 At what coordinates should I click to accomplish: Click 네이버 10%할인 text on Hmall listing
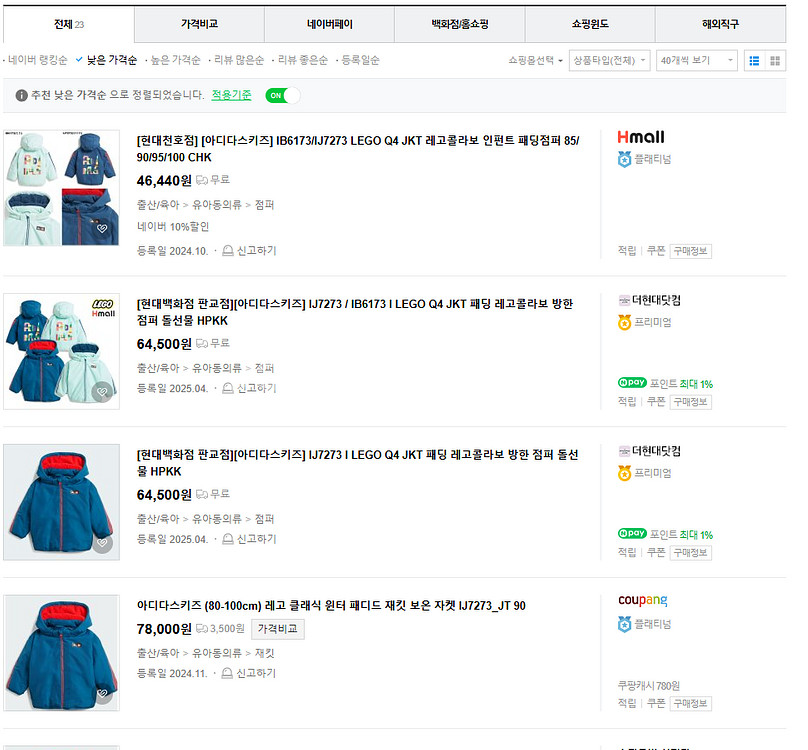click(x=173, y=227)
